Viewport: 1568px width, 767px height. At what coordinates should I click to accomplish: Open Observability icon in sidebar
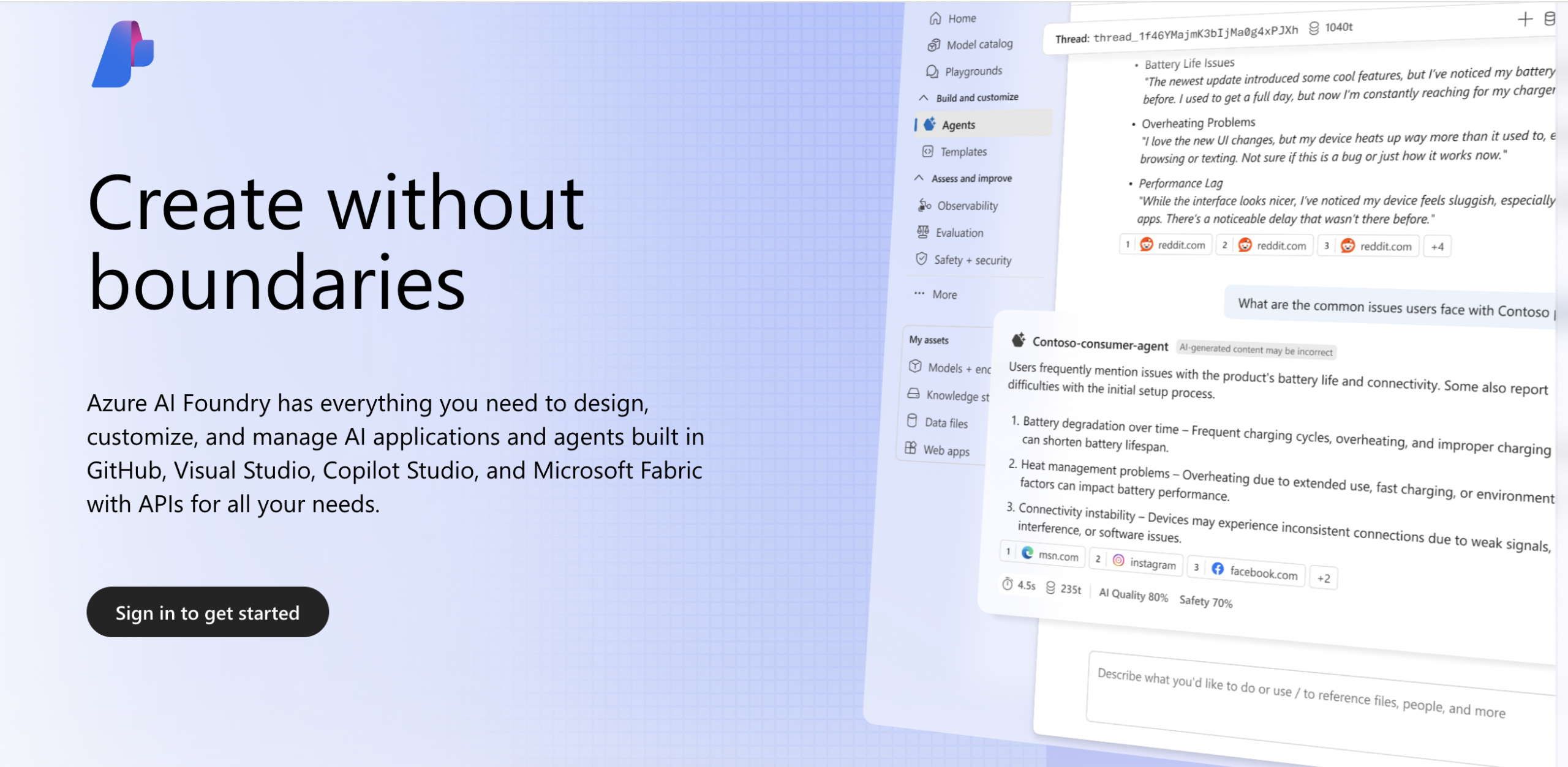(x=924, y=205)
